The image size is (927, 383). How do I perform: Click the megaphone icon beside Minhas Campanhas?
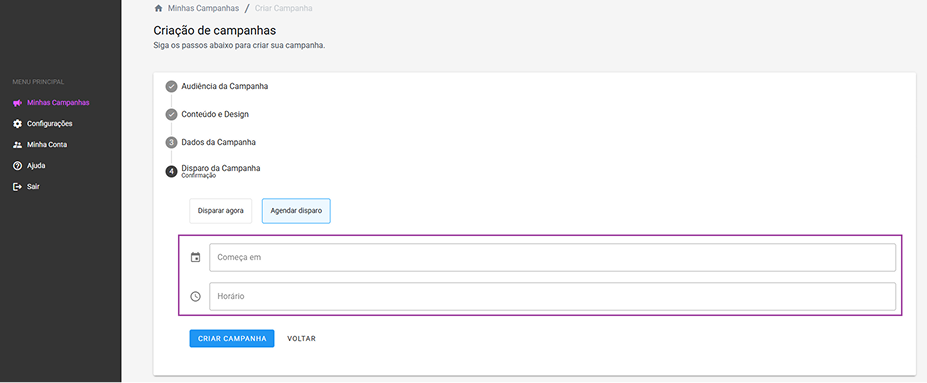[17, 103]
